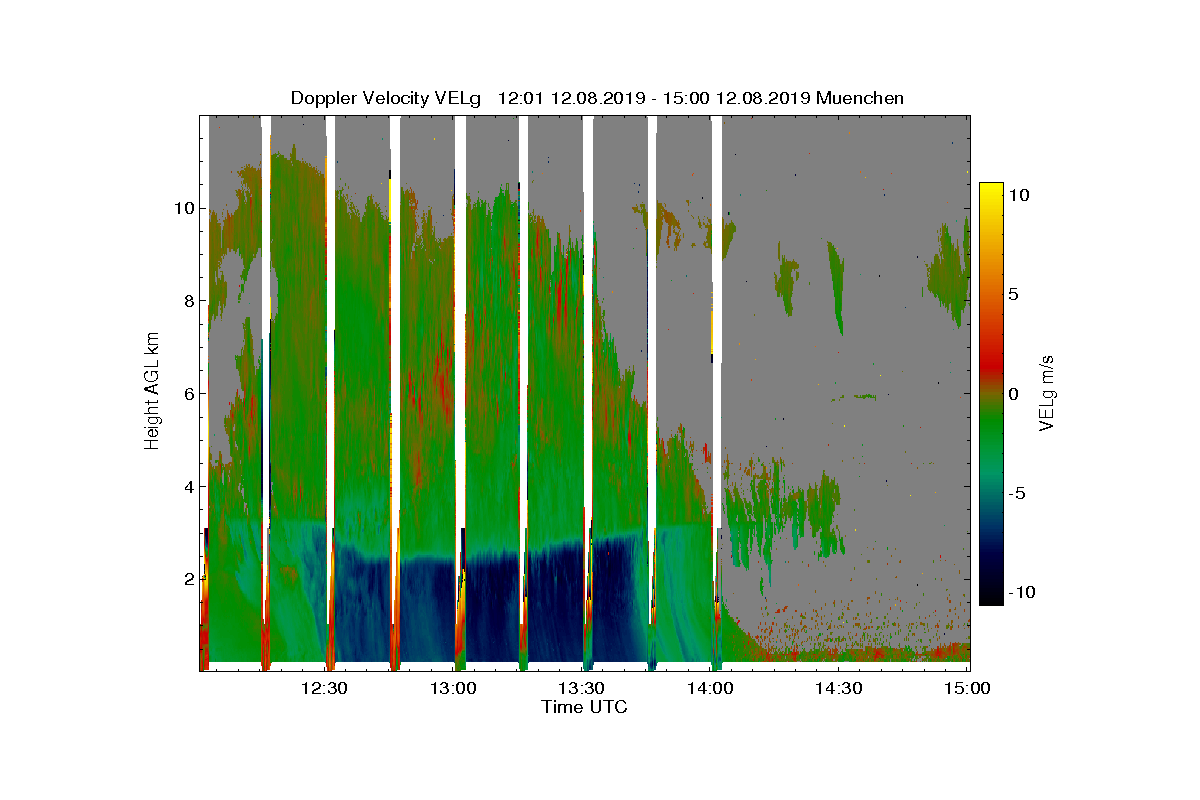Image resolution: width=1200 pixels, height=800 pixels.
Task: Click the height axis label 8
Action: tap(187, 301)
